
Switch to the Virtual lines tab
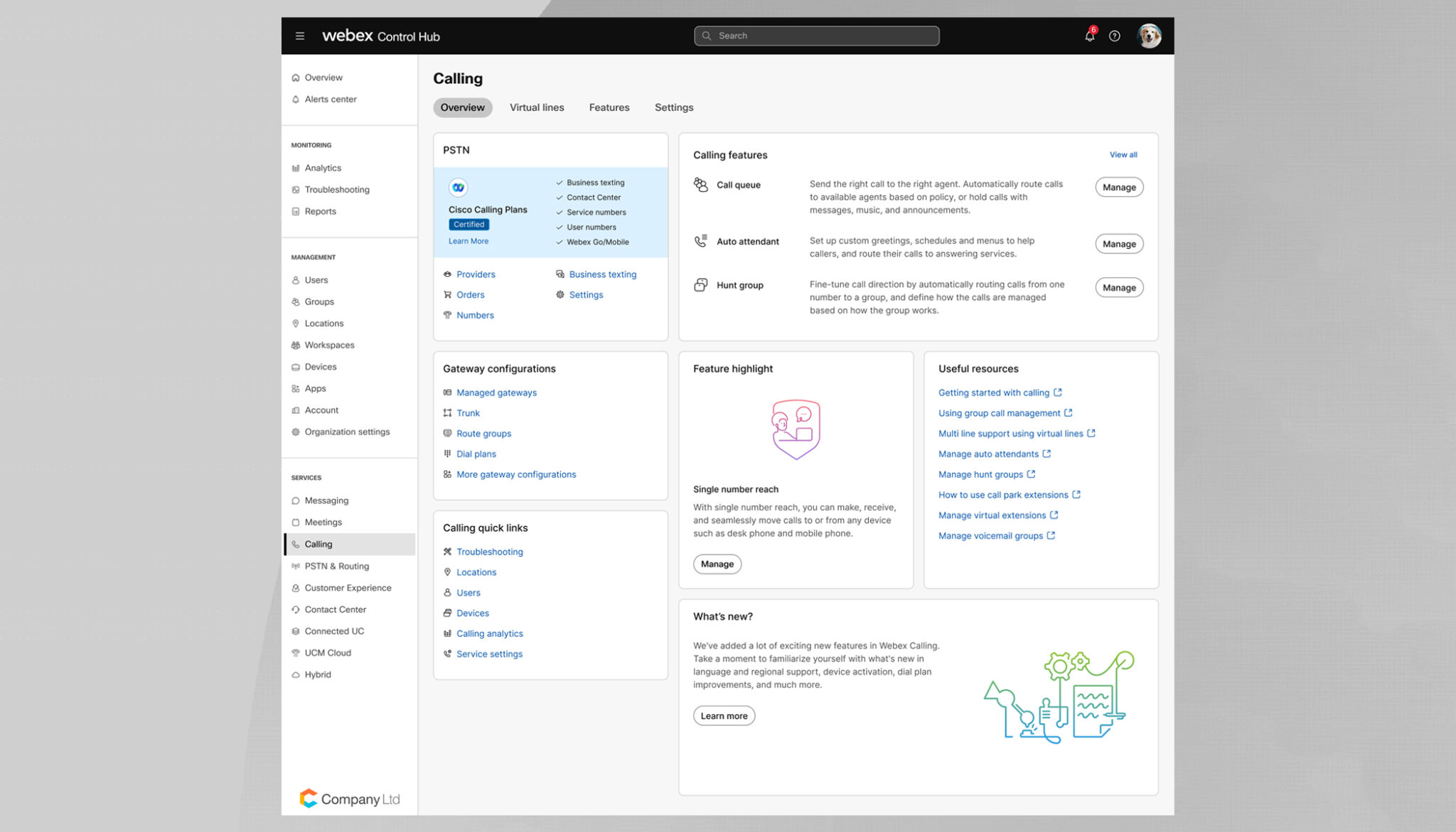(x=537, y=107)
